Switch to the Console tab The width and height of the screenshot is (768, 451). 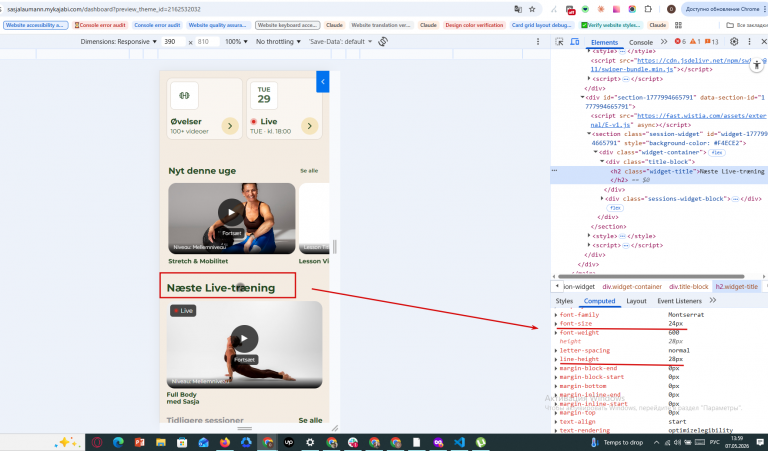coord(641,42)
